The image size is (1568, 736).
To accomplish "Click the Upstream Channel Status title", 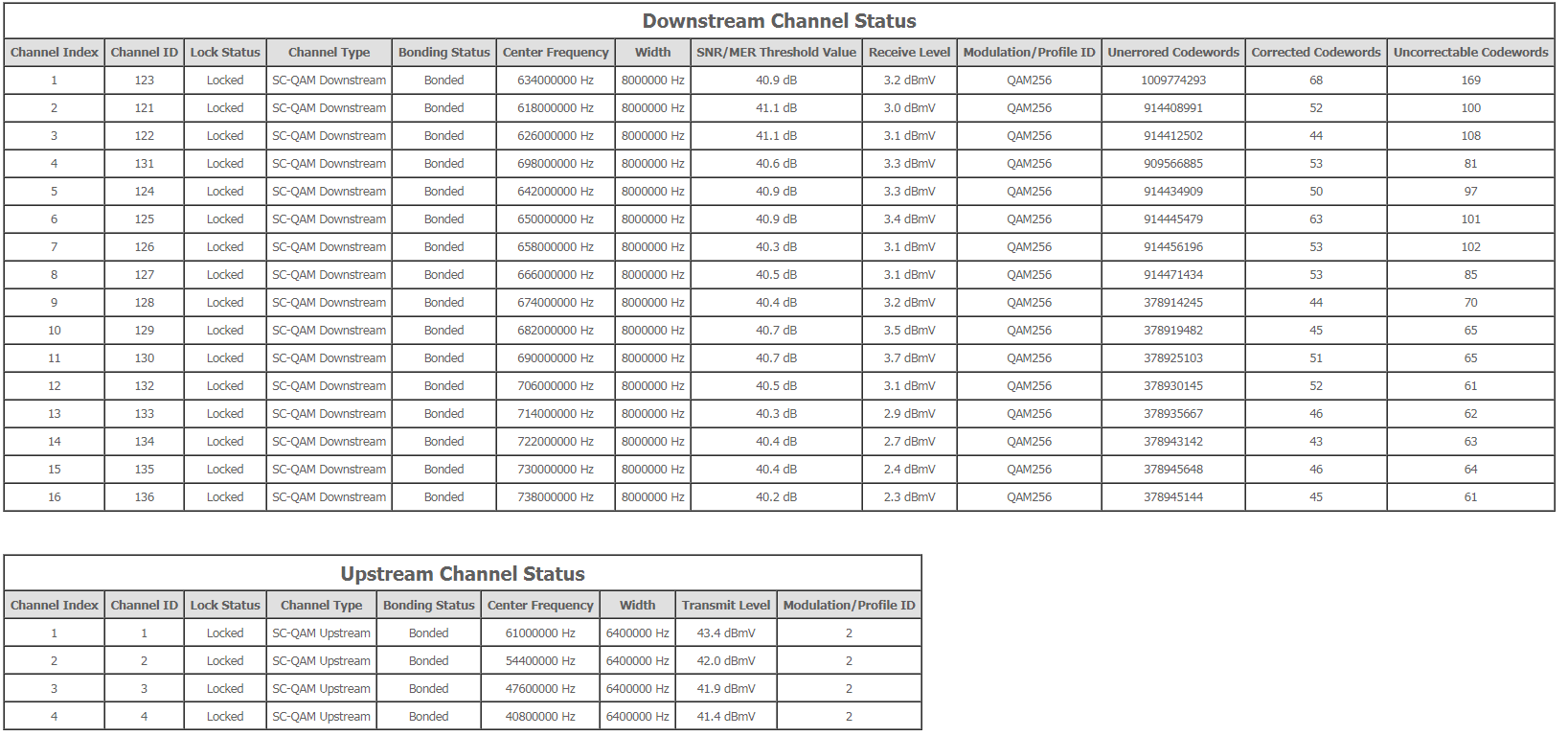I will coord(463,574).
